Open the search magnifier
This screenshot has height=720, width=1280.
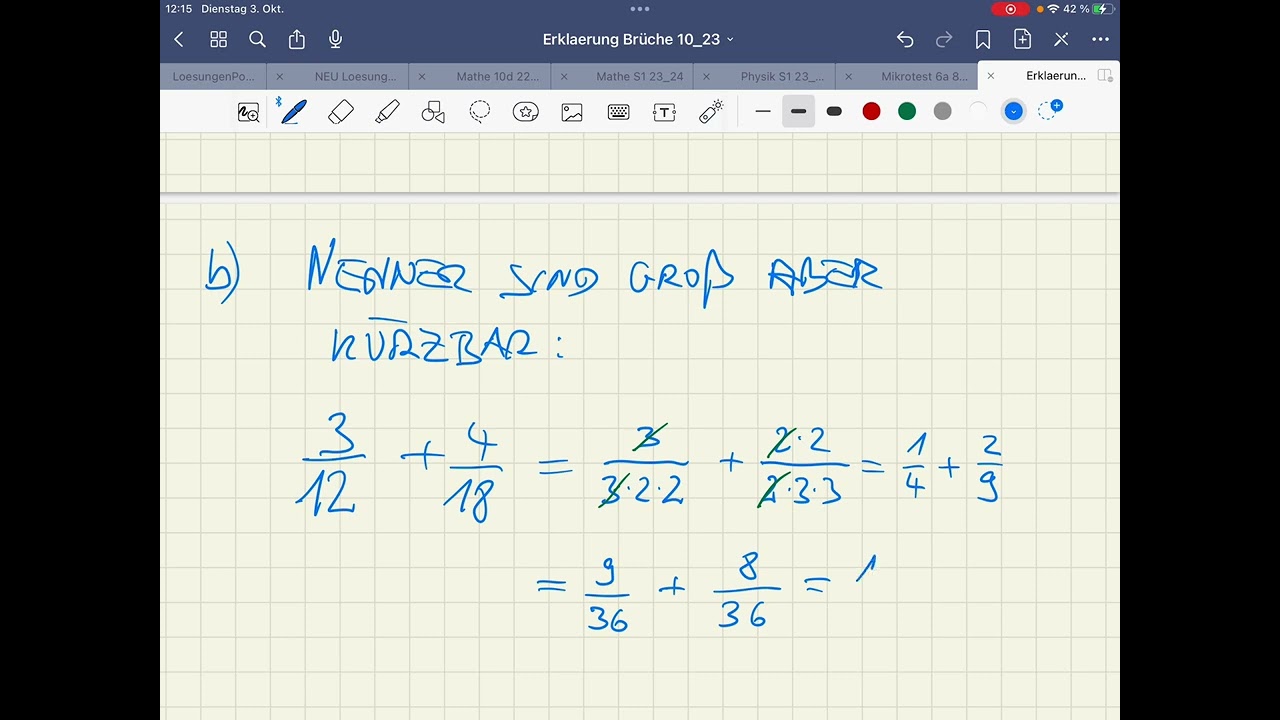(x=257, y=39)
